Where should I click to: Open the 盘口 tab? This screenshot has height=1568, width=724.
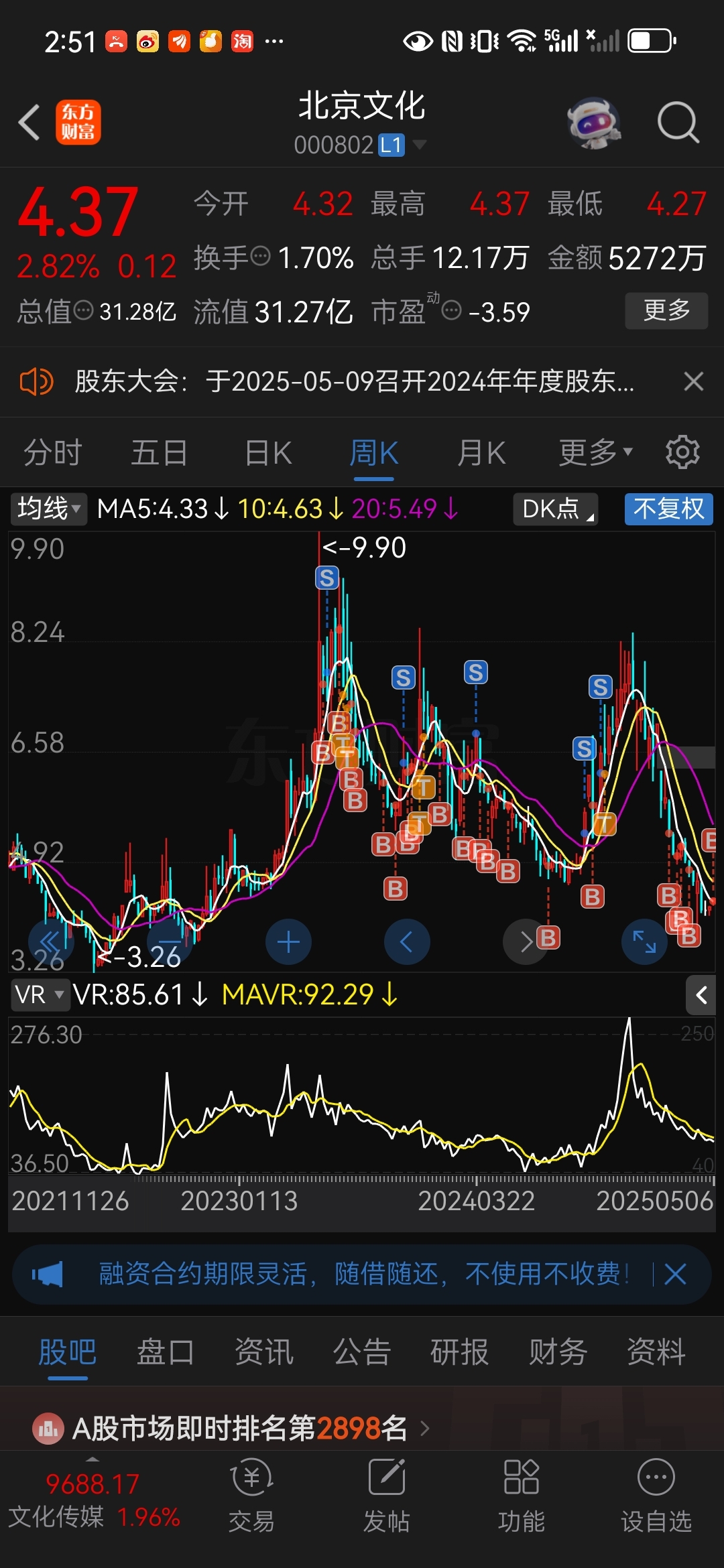click(x=166, y=1352)
